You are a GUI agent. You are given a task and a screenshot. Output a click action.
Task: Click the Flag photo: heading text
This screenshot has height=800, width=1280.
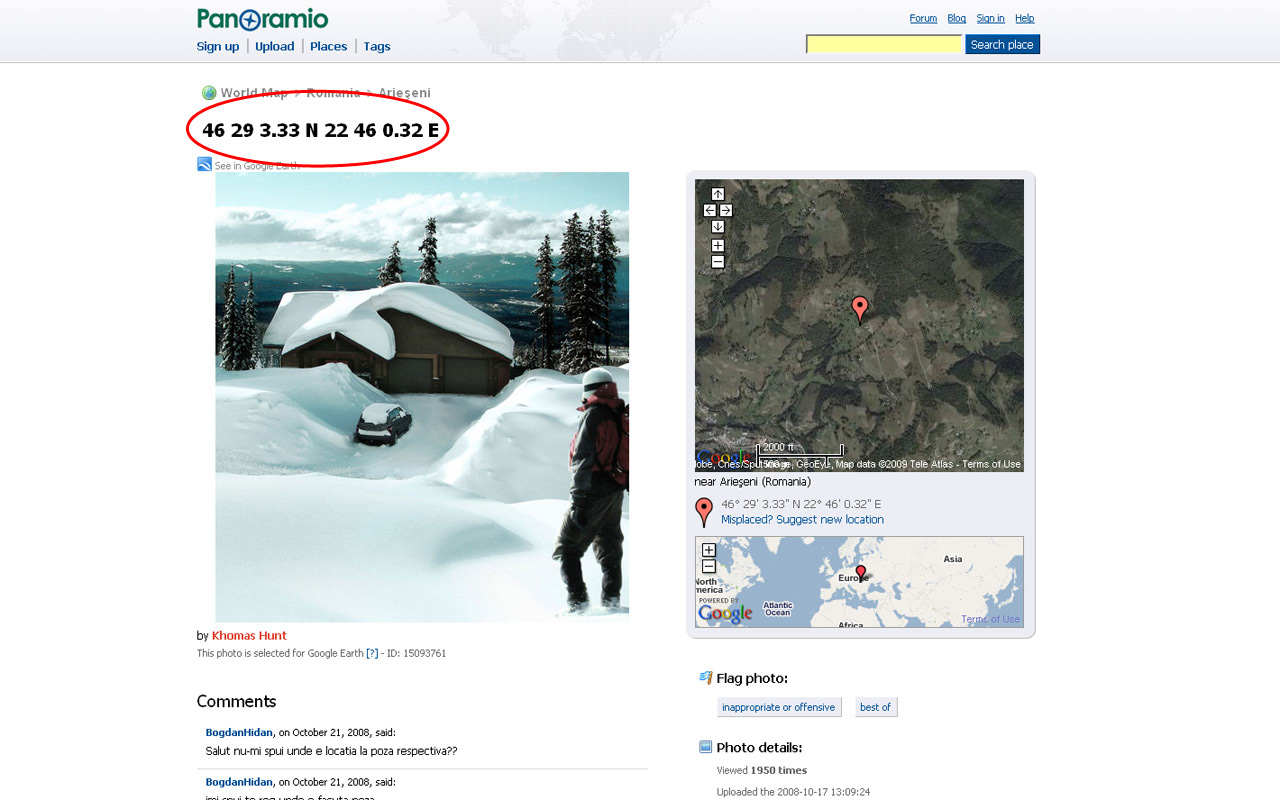(x=752, y=679)
